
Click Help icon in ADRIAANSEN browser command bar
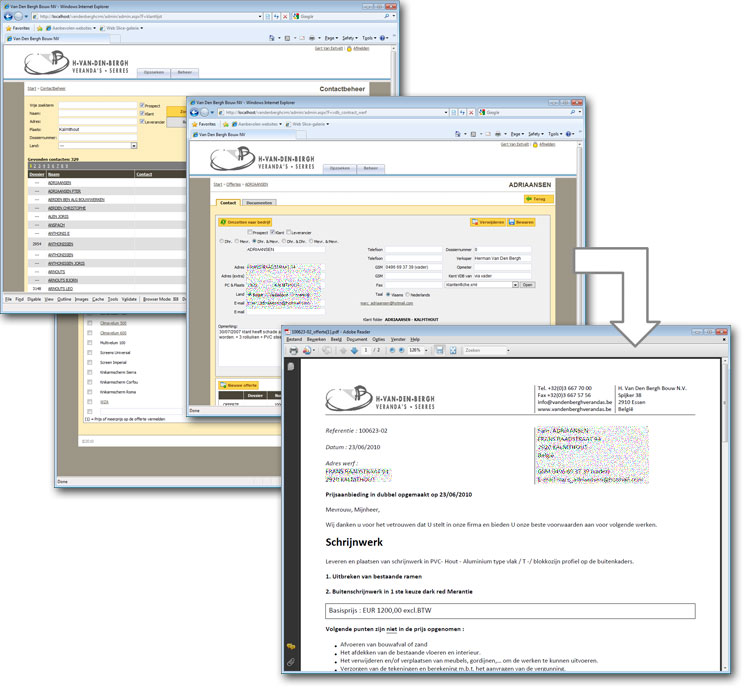click(568, 134)
